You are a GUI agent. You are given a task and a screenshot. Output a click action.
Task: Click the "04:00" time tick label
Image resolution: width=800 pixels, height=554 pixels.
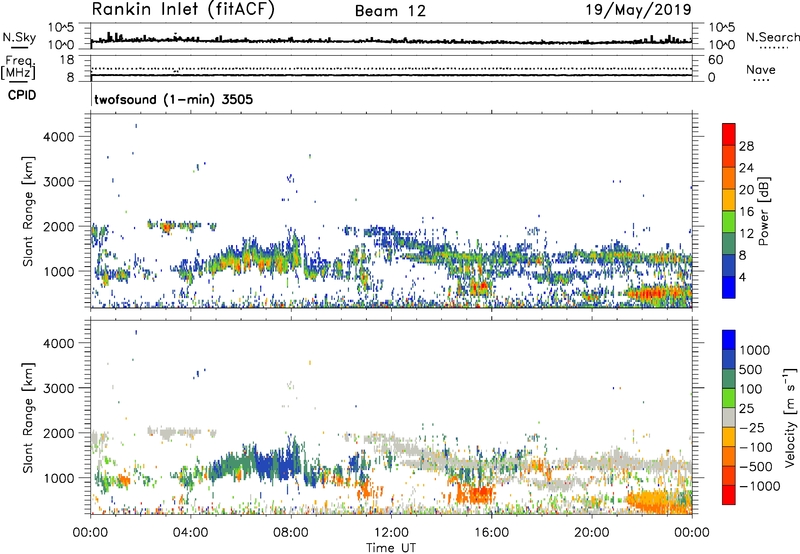point(191,533)
